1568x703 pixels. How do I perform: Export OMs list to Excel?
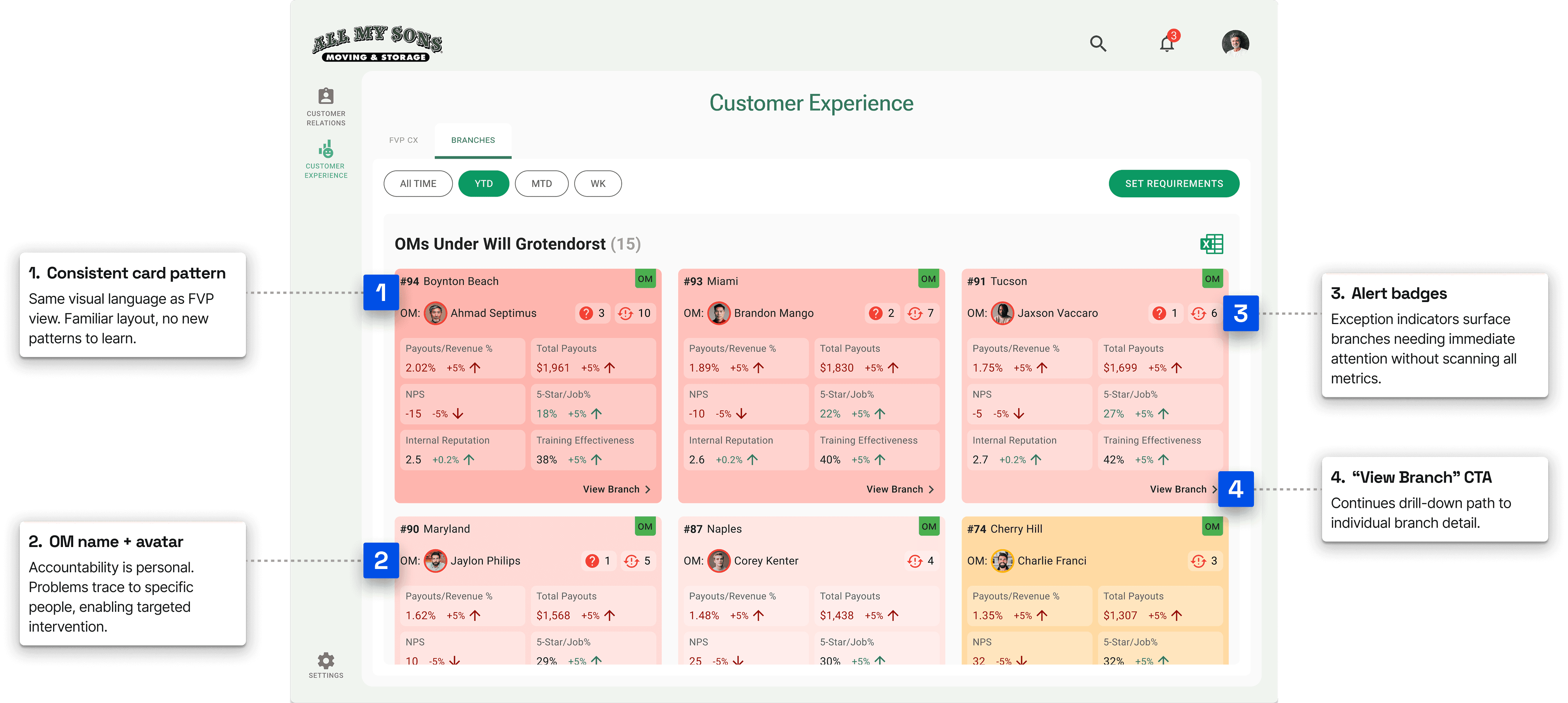click(1211, 244)
